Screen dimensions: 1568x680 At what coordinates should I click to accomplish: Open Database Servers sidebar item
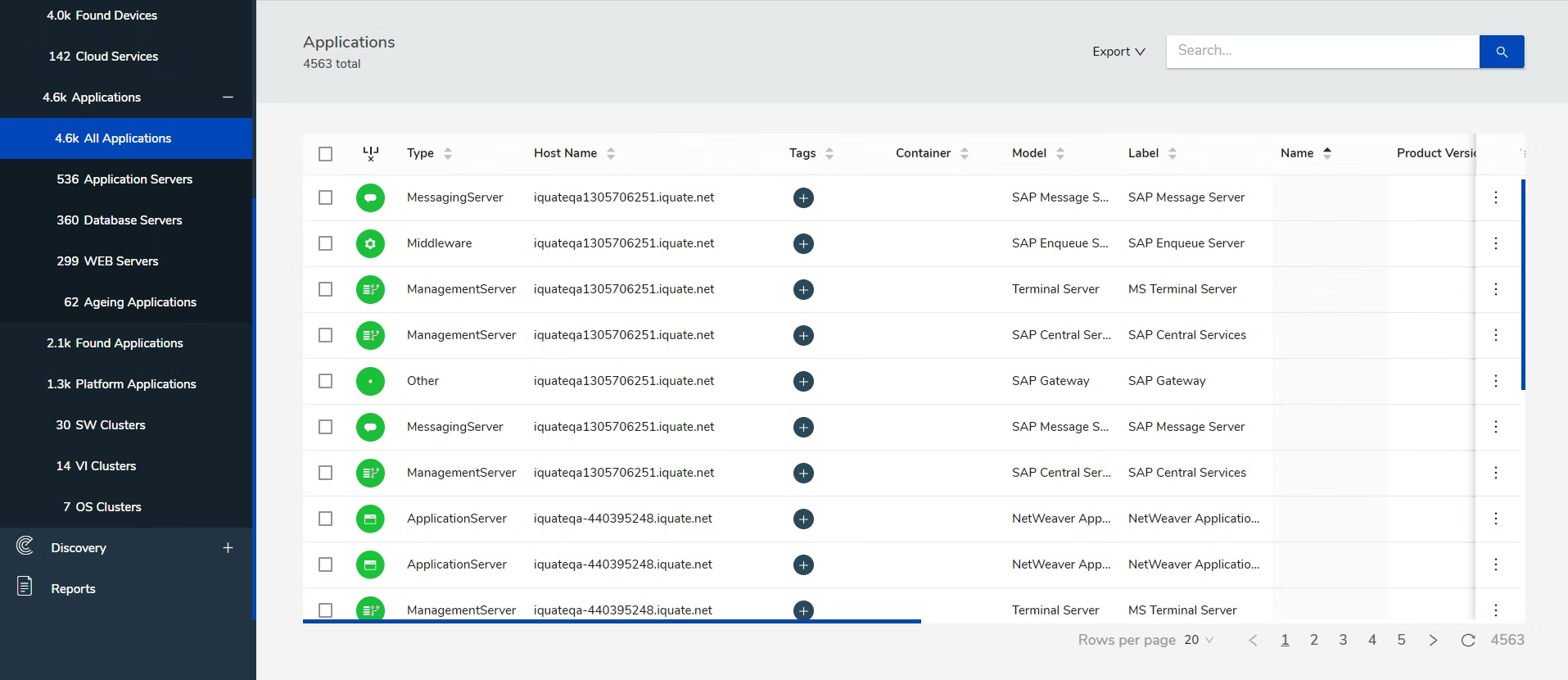coord(126,220)
